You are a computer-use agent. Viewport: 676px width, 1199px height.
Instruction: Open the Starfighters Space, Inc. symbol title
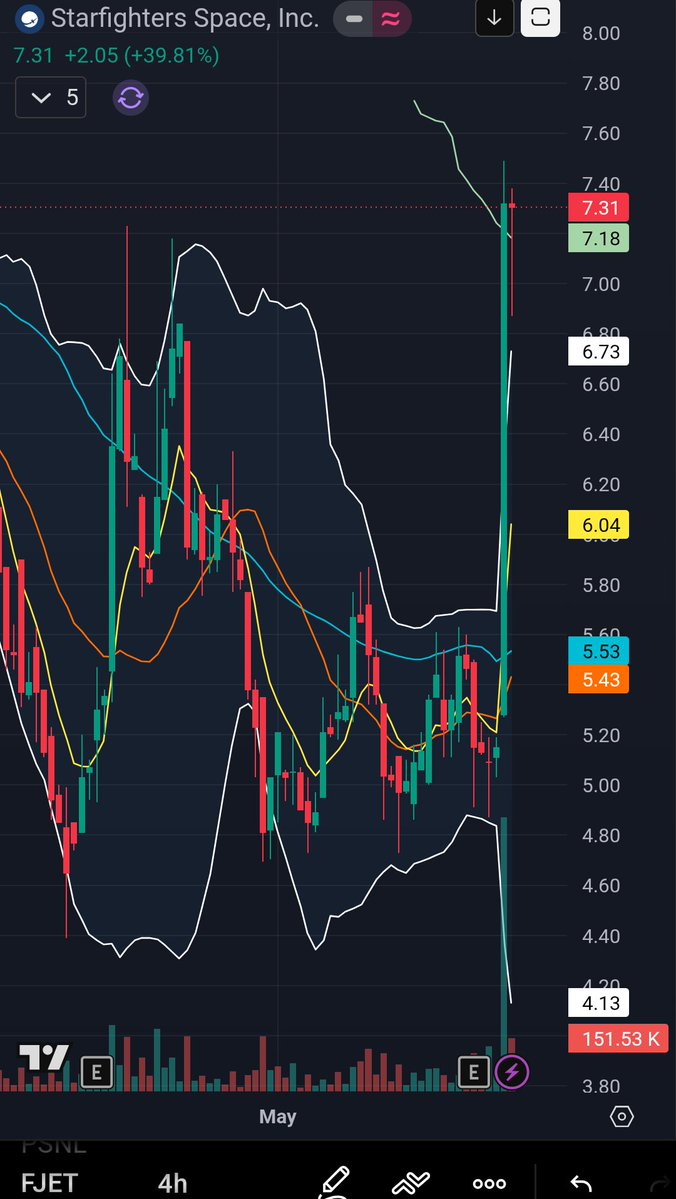point(184,18)
